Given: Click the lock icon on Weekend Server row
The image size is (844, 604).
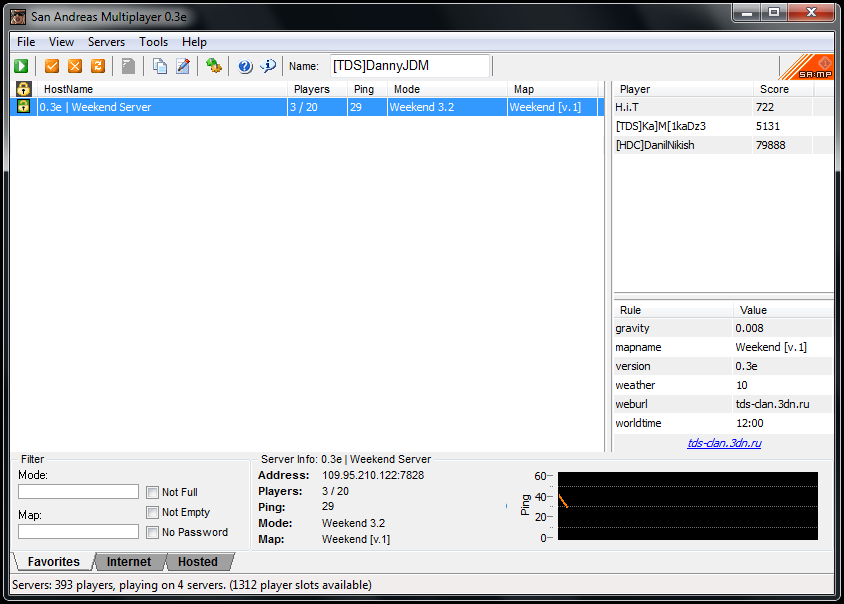Looking at the screenshot, I should (23, 106).
